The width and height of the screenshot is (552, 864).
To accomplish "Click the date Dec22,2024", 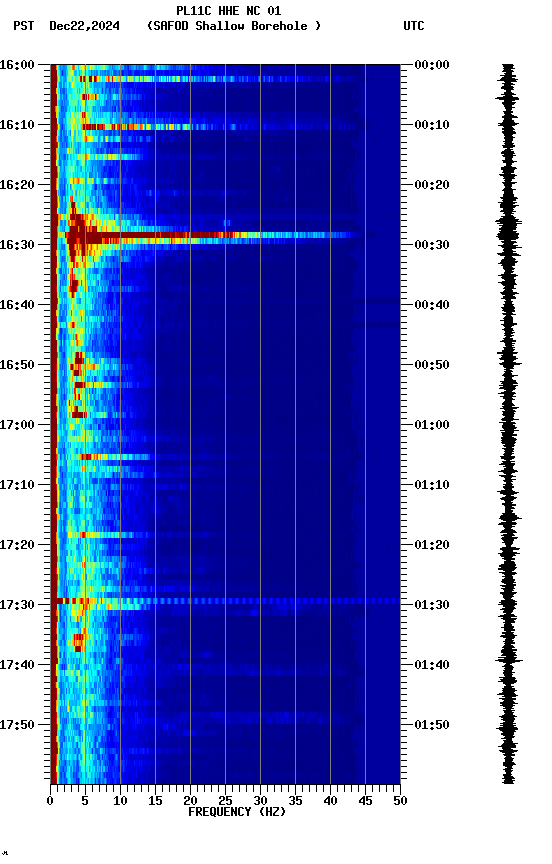I will pos(84,26).
